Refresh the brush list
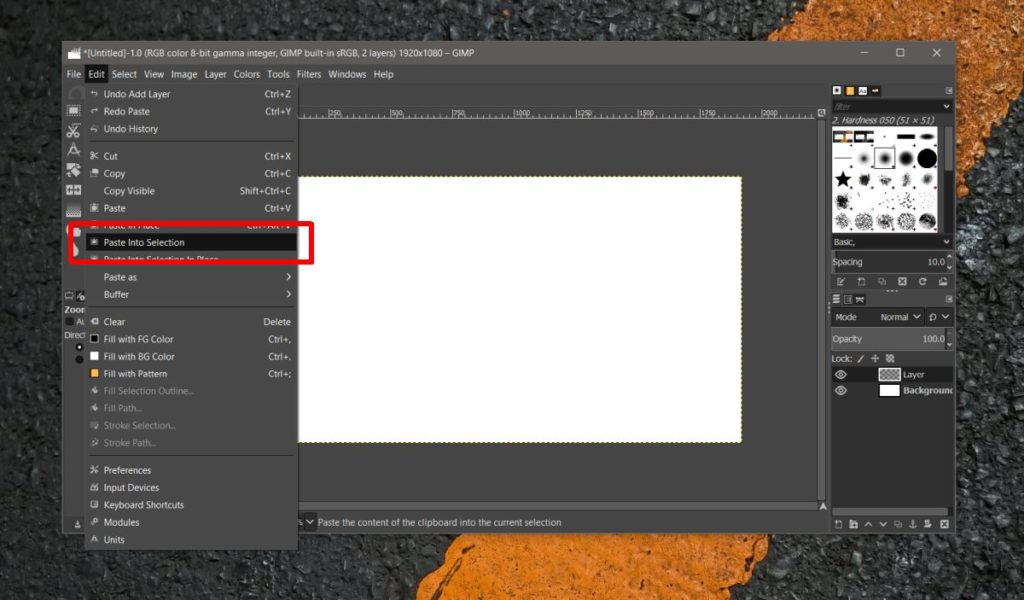The height and width of the screenshot is (600, 1024). click(922, 282)
